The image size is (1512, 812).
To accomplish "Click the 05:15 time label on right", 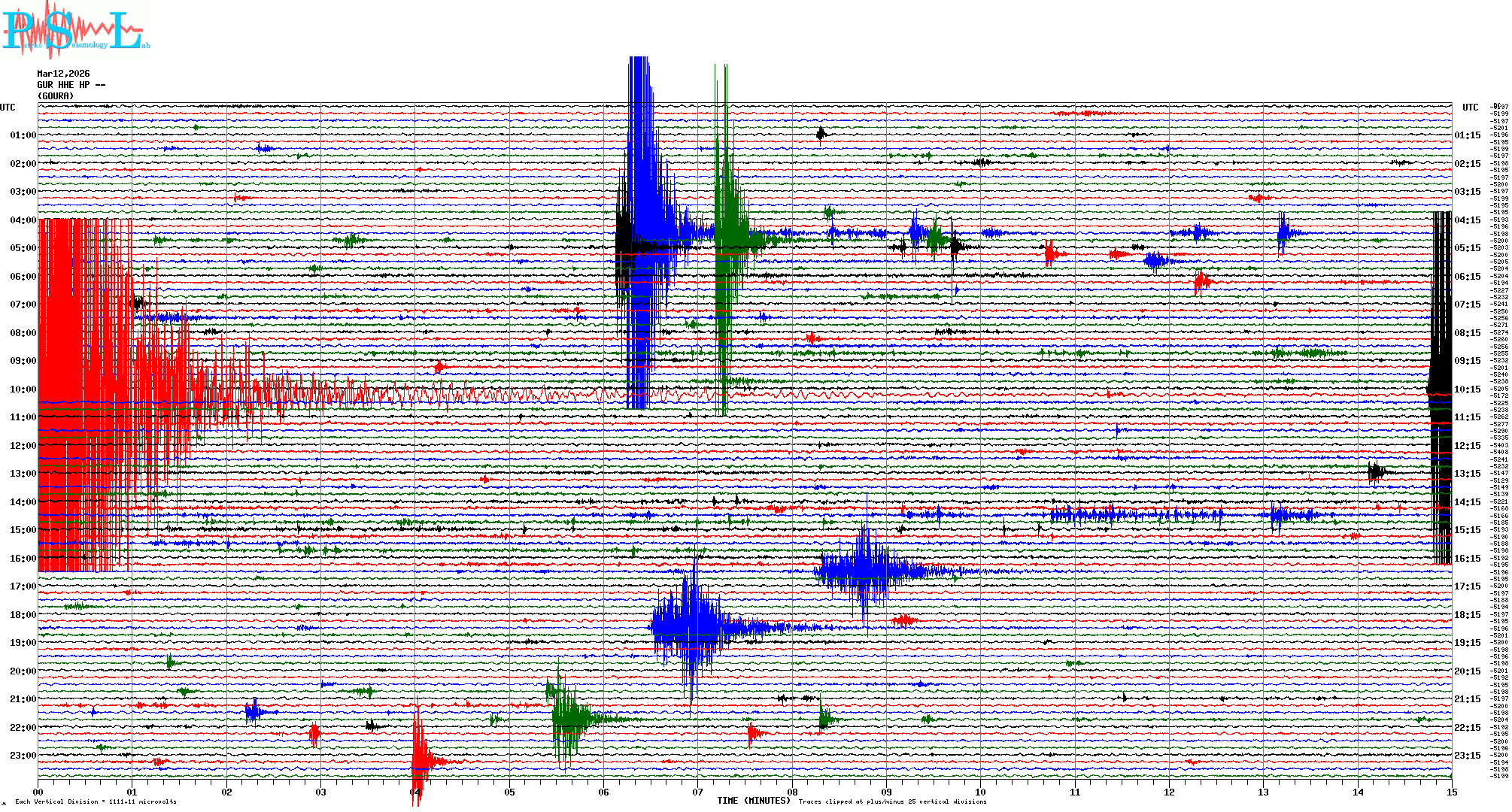I will (x=1467, y=248).
